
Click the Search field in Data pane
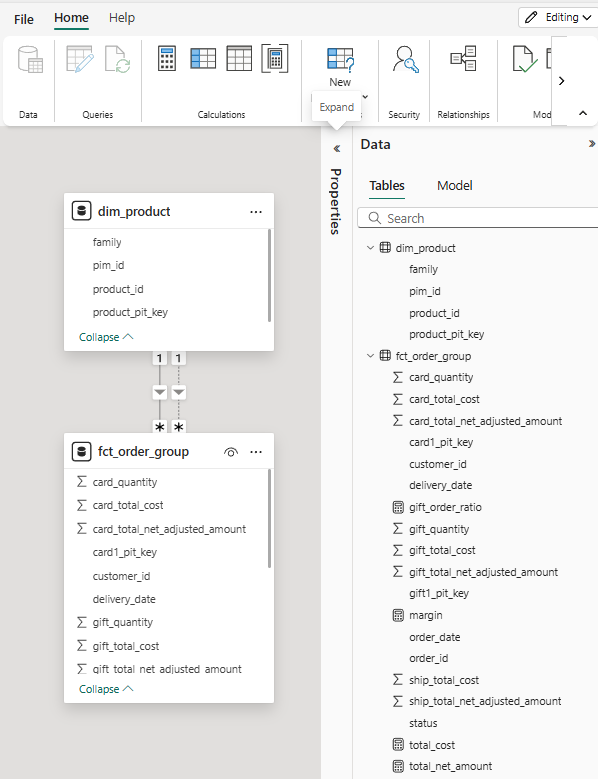point(478,219)
